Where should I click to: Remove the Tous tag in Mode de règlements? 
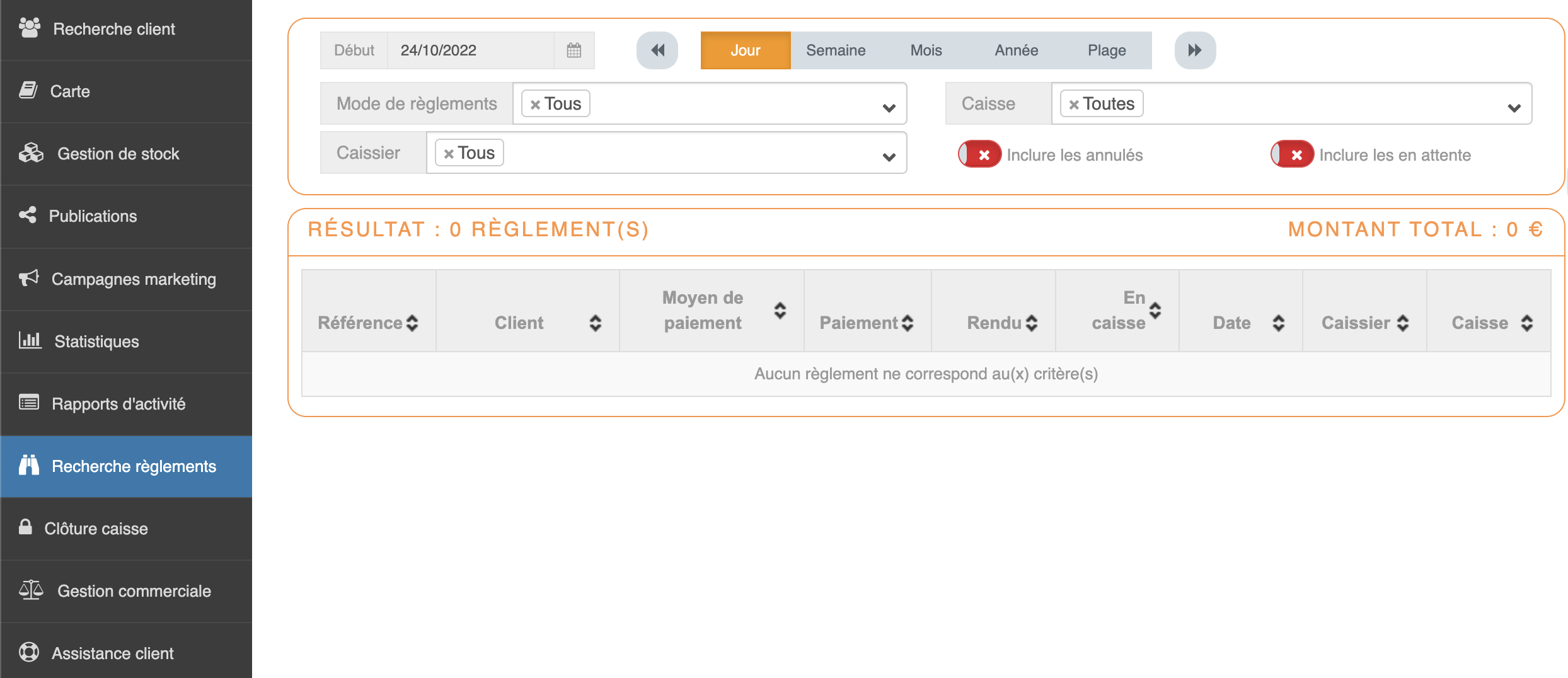[x=535, y=105]
